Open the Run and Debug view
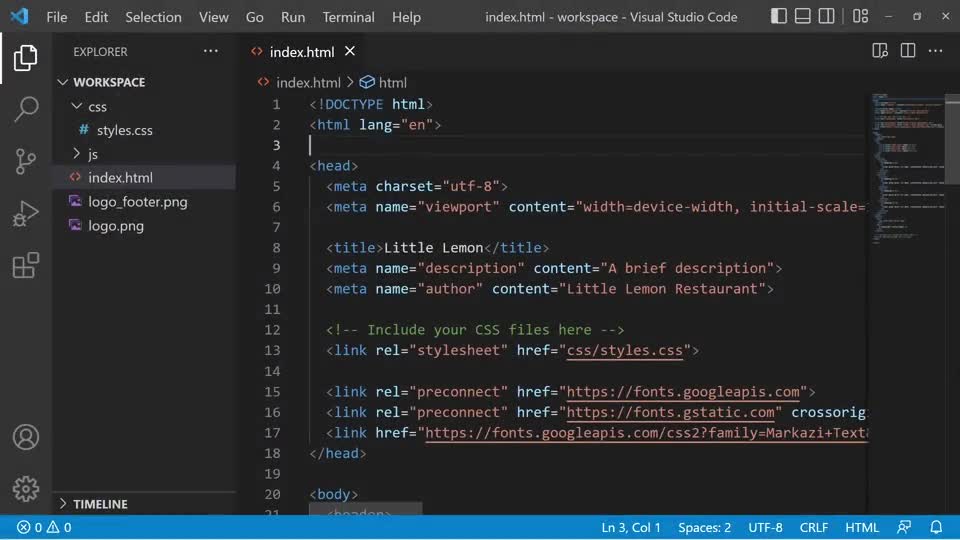Viewport: 960px width, 540px height. (x=26, y=213)
